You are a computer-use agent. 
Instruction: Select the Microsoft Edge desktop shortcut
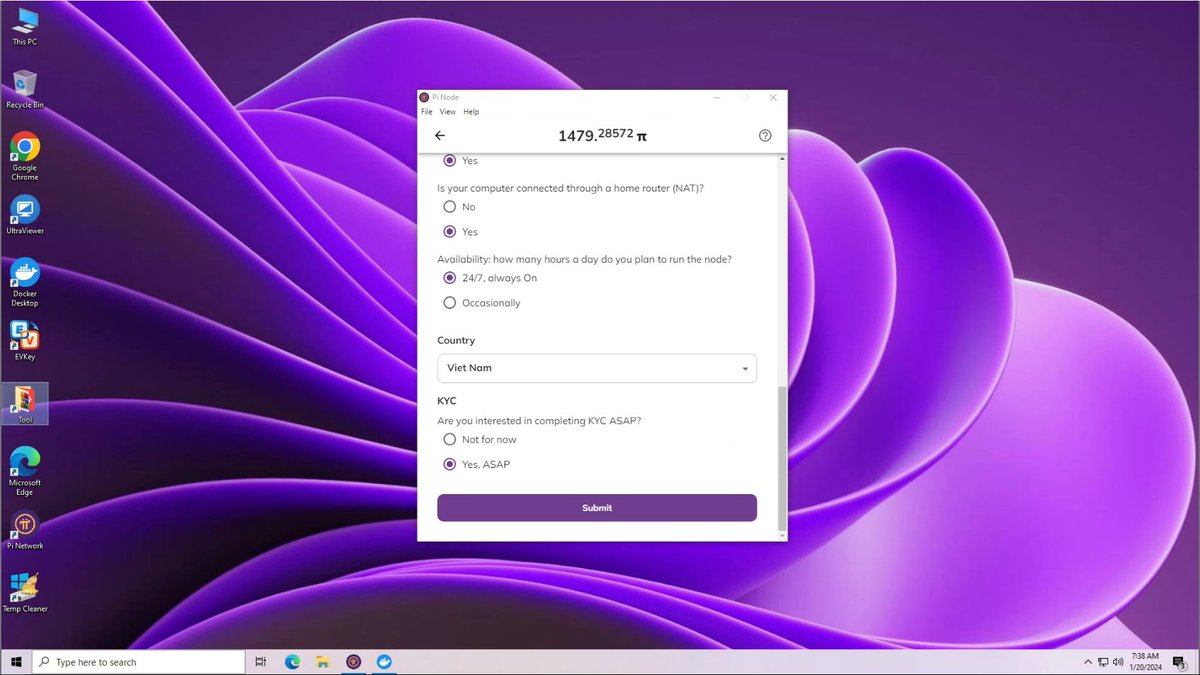point(25,471)
